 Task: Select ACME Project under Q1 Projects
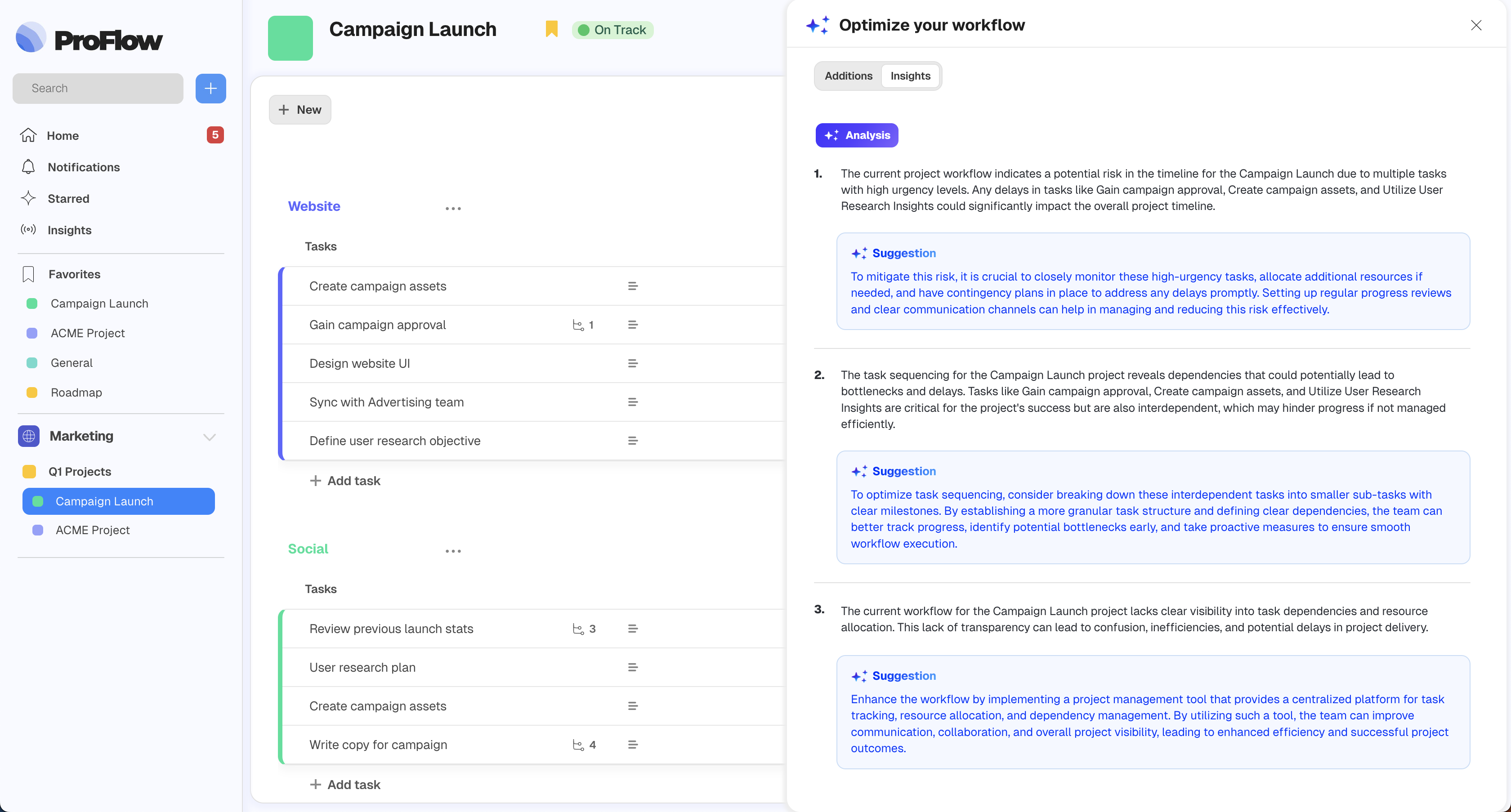[x=93, y=530]
